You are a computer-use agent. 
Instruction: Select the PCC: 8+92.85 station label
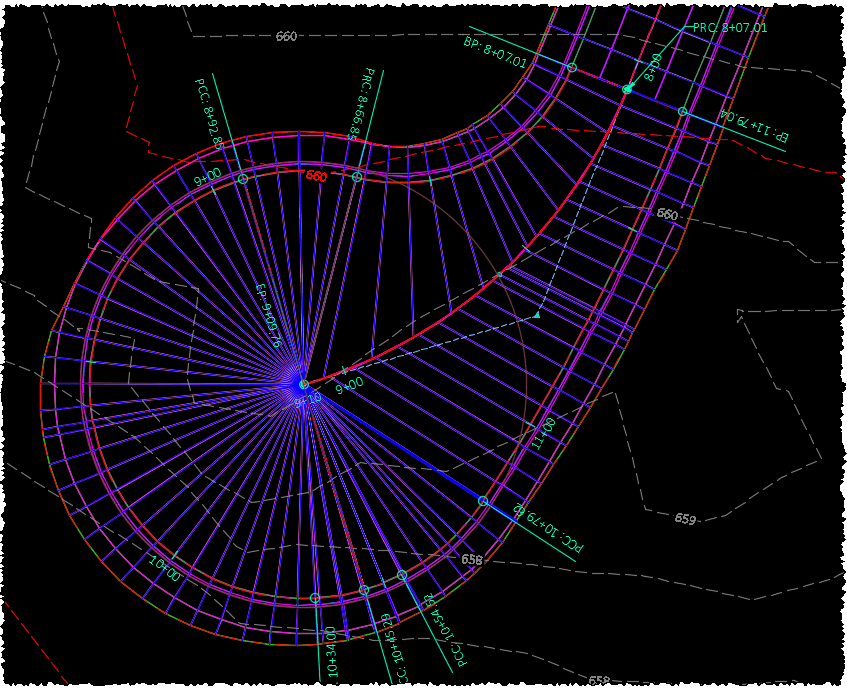click(208, 113)
